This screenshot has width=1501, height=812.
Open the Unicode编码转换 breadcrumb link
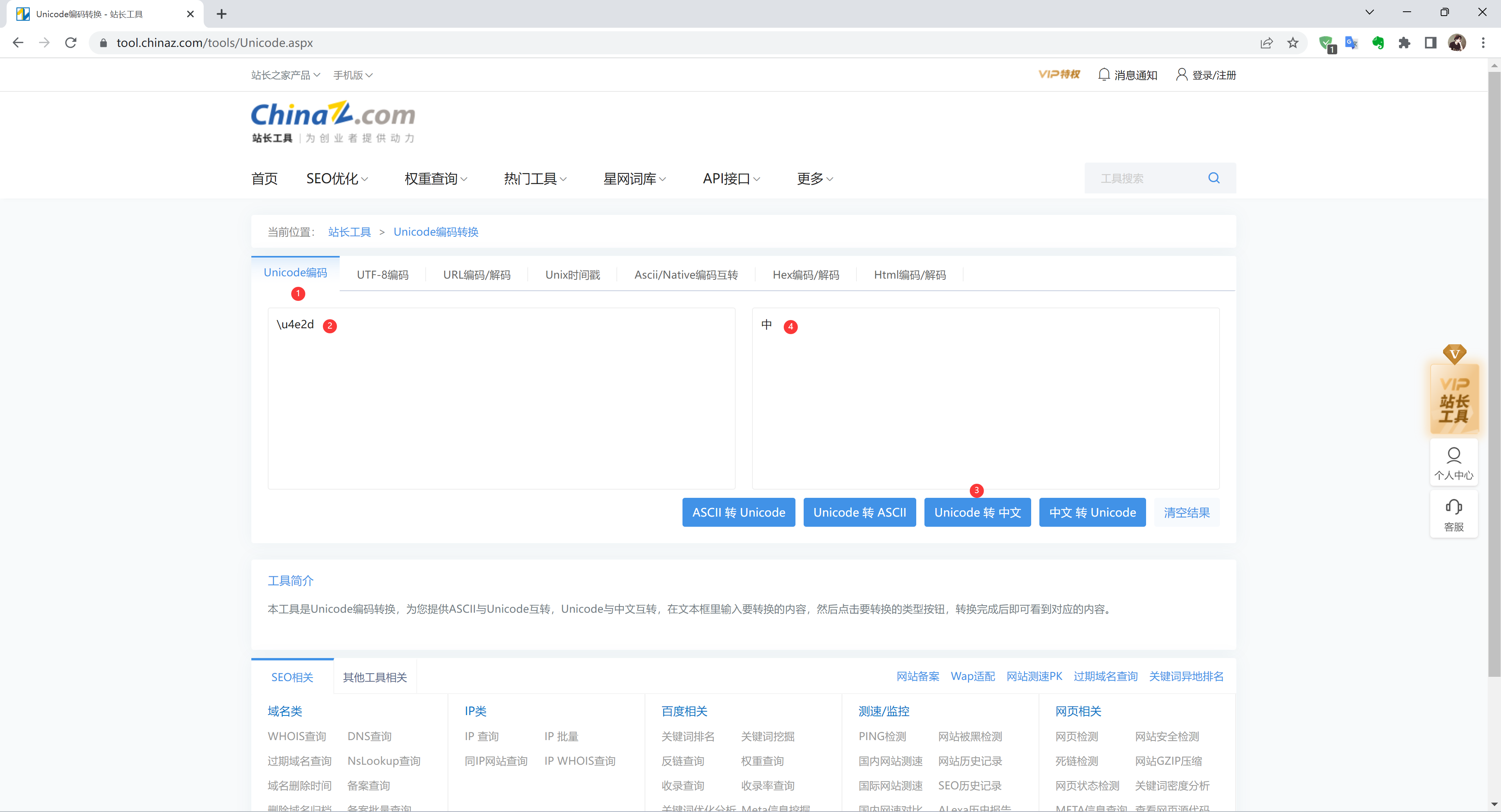tap(436, 232)
